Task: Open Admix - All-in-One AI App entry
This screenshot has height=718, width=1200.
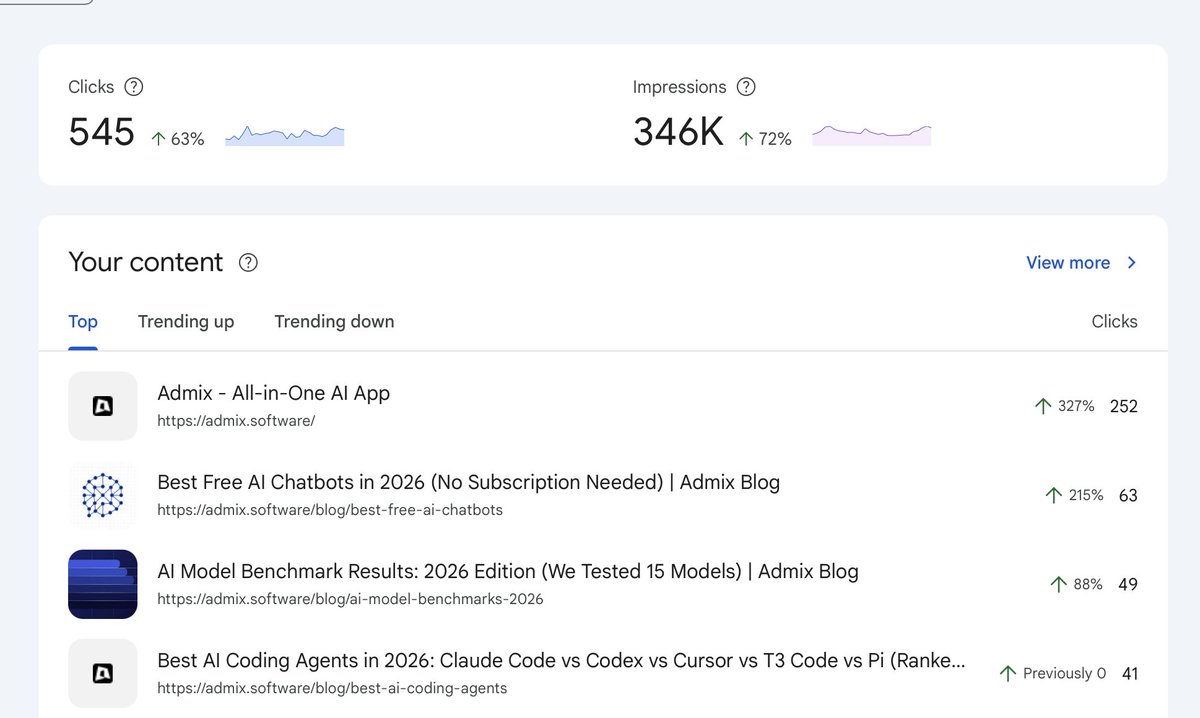Action: pyautogui.click(x=274, y=393)
